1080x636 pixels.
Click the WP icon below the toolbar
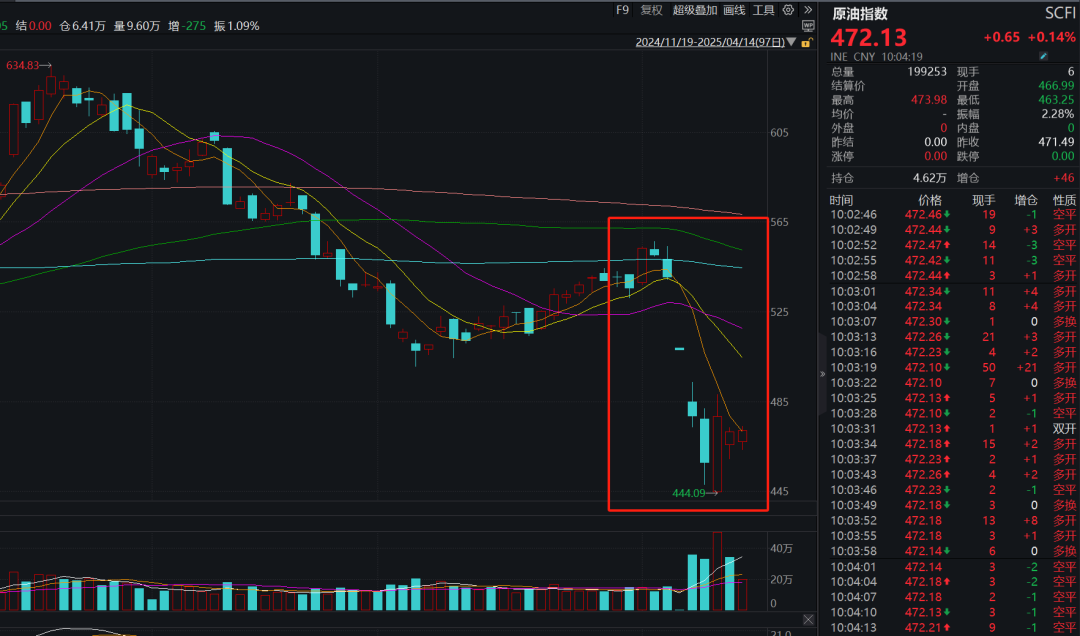(x=807, y=25)
